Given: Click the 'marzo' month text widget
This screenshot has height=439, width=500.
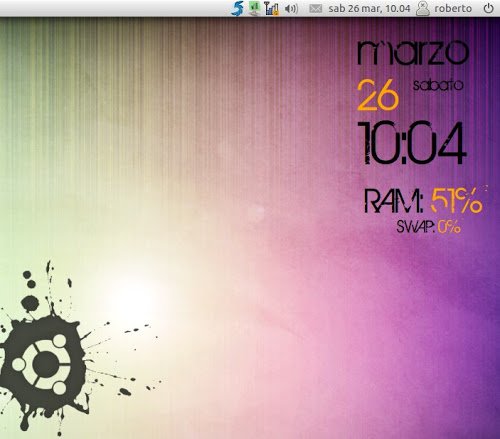Looking at the screenshot, I should pyautogui.click(x=413, y=53).
